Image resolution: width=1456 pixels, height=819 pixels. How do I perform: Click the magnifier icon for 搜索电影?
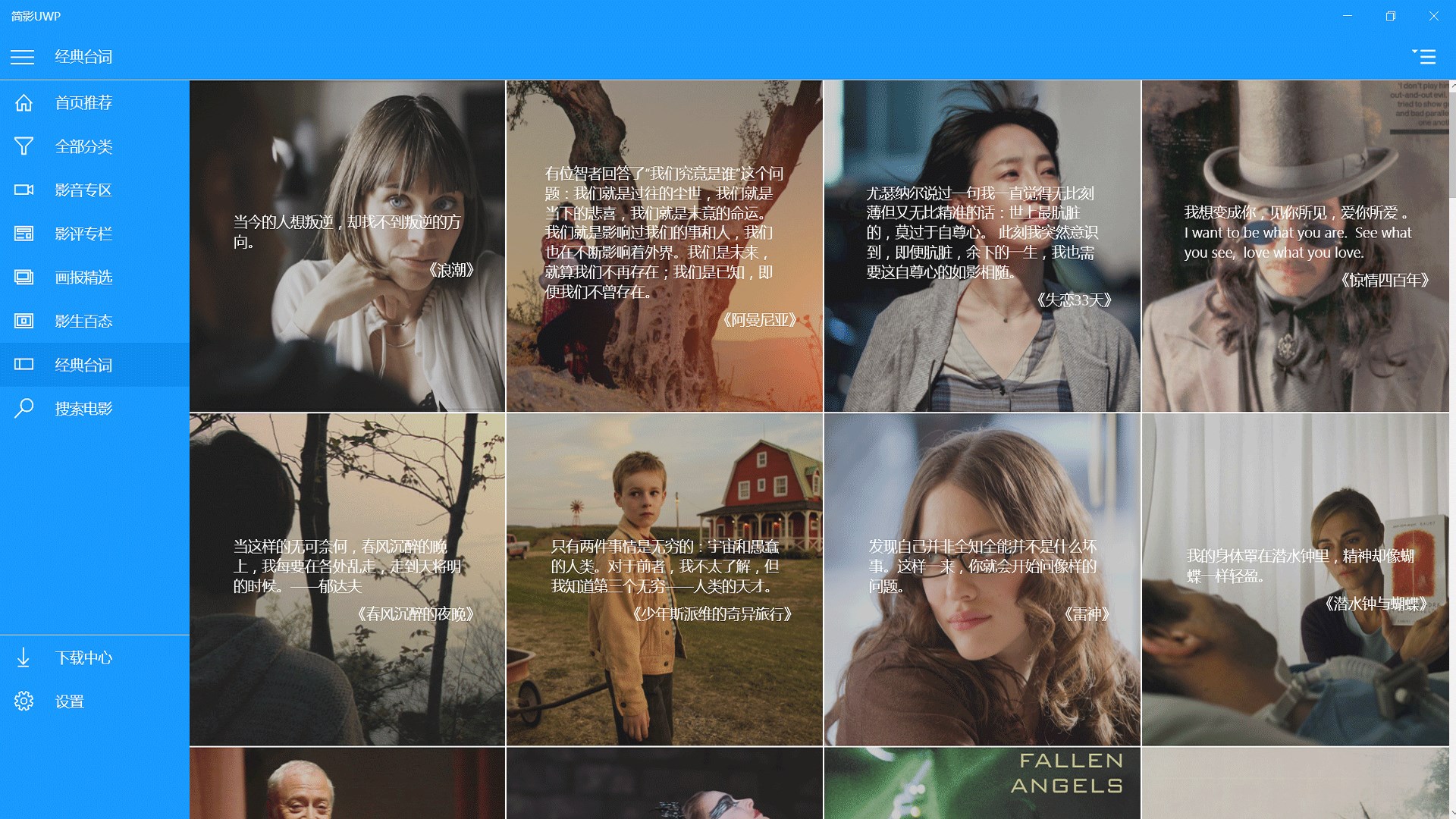24,409
